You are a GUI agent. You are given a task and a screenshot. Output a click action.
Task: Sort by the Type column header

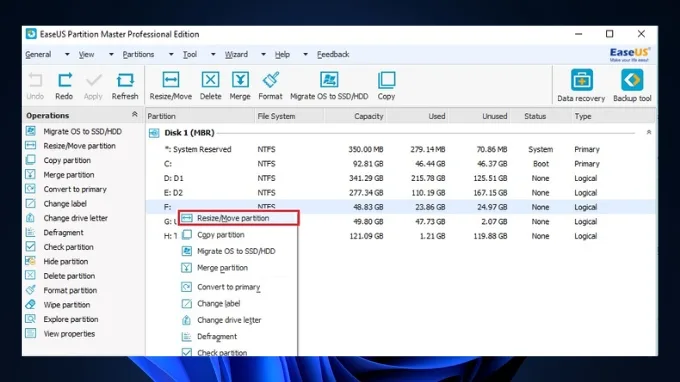[x=613, y=116]
